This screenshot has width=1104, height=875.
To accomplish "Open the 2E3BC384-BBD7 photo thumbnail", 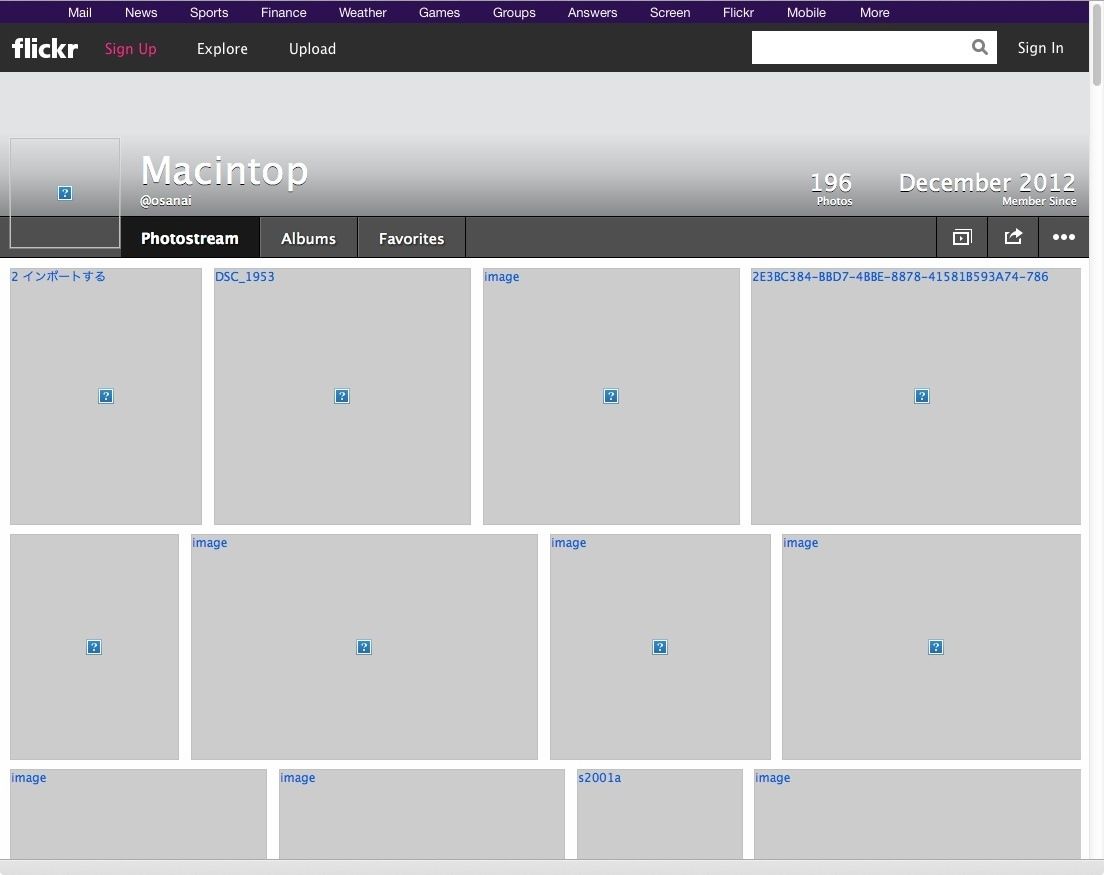I will (915, 396).
